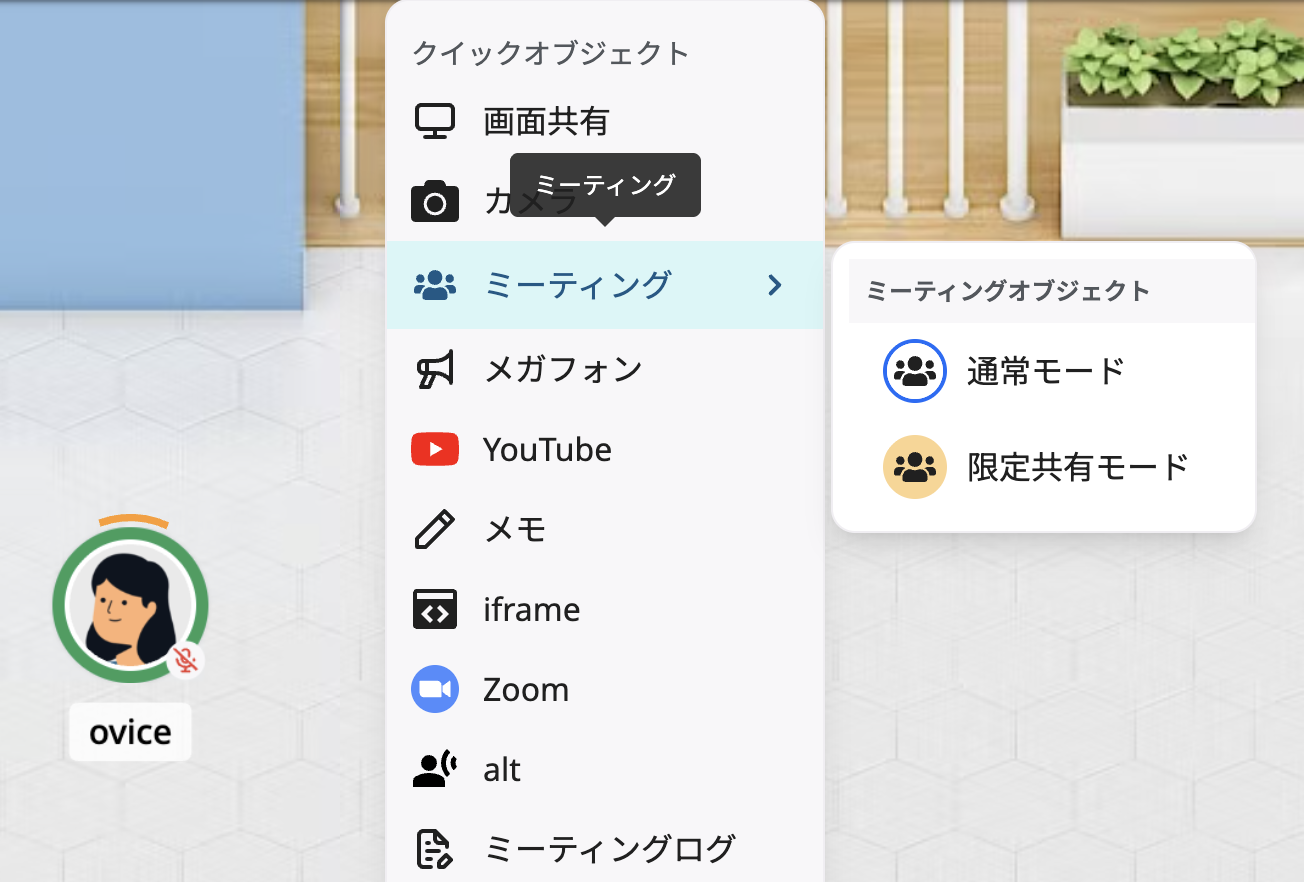Click the blue 通常モード meeting icon
Screen dimensions: 1304x882
point(914,370)
